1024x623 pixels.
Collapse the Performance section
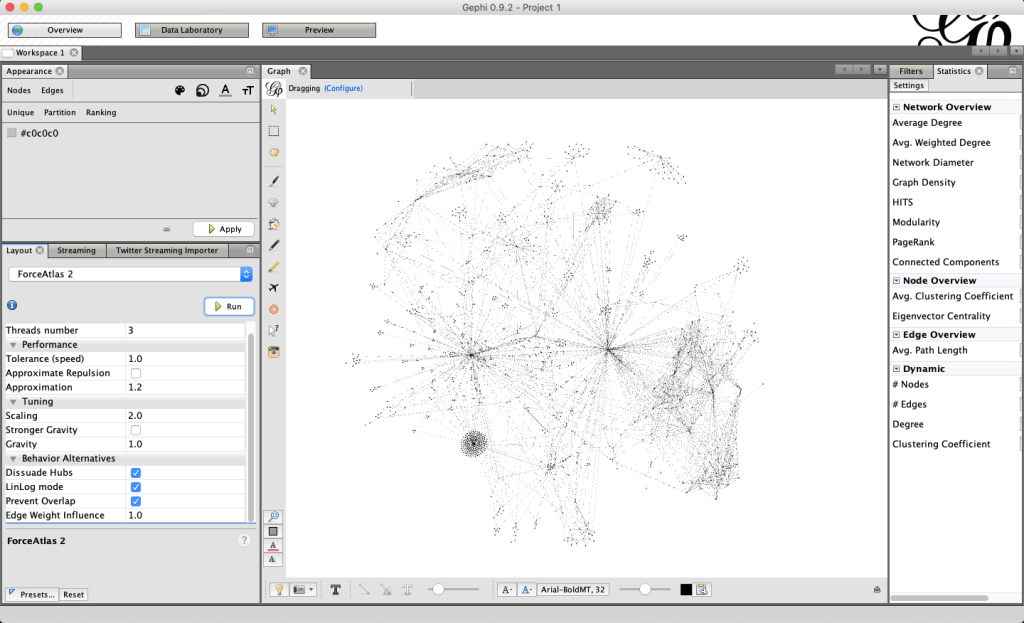(x=13, y=345)
